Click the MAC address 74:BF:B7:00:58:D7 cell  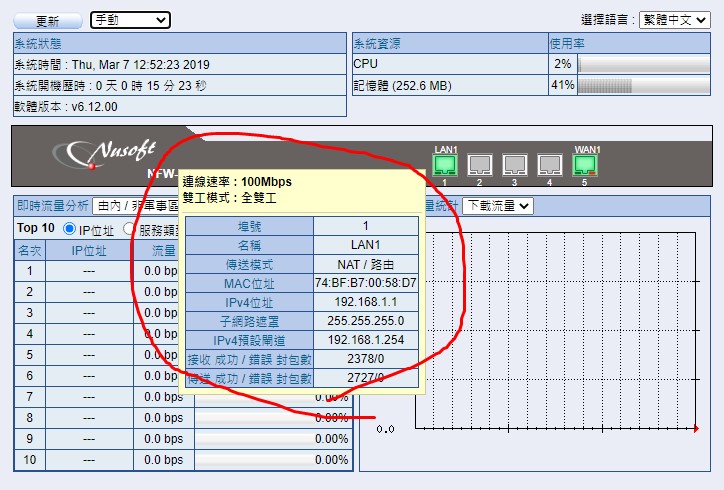click(365, 283)
